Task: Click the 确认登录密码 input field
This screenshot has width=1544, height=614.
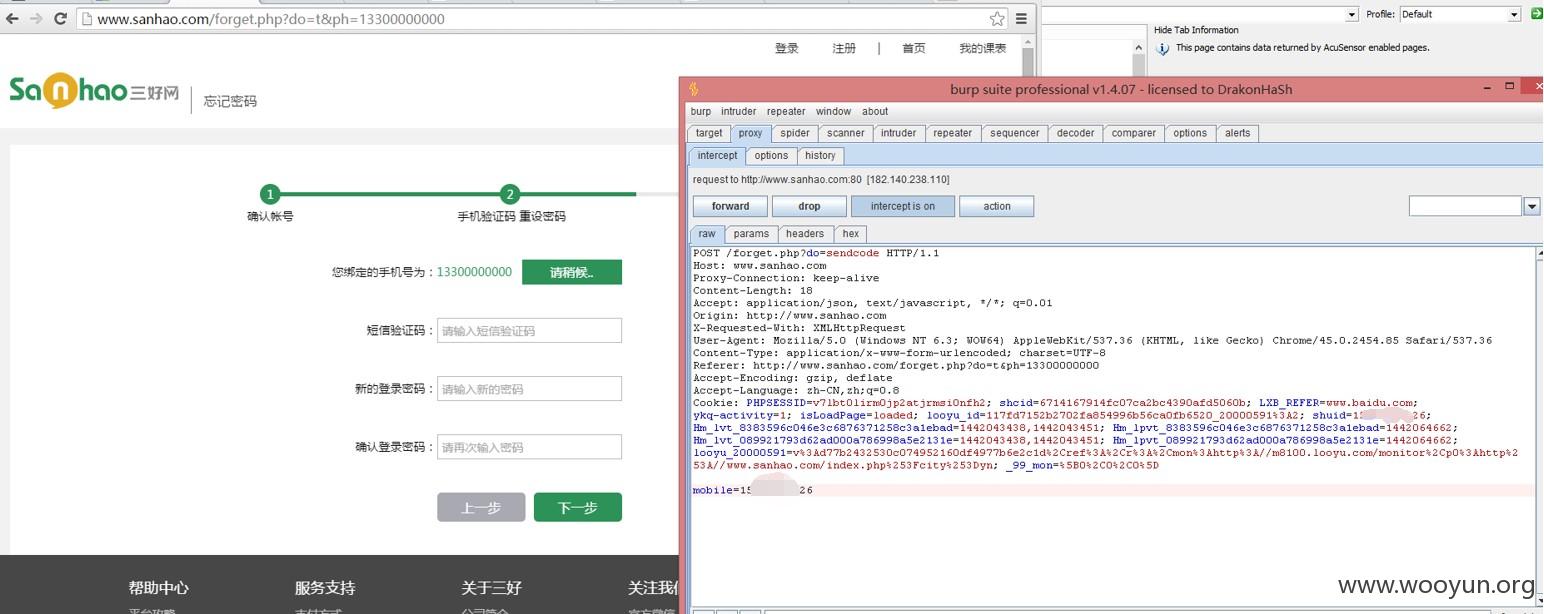Action: [x=529, y=447]
